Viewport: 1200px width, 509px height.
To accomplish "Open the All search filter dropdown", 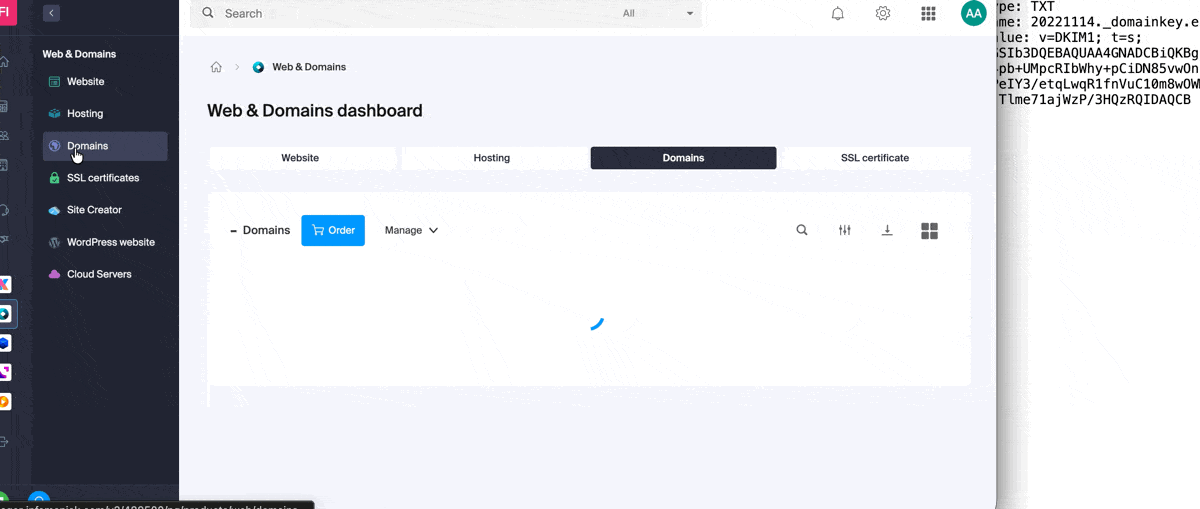I will coord(658,14).
